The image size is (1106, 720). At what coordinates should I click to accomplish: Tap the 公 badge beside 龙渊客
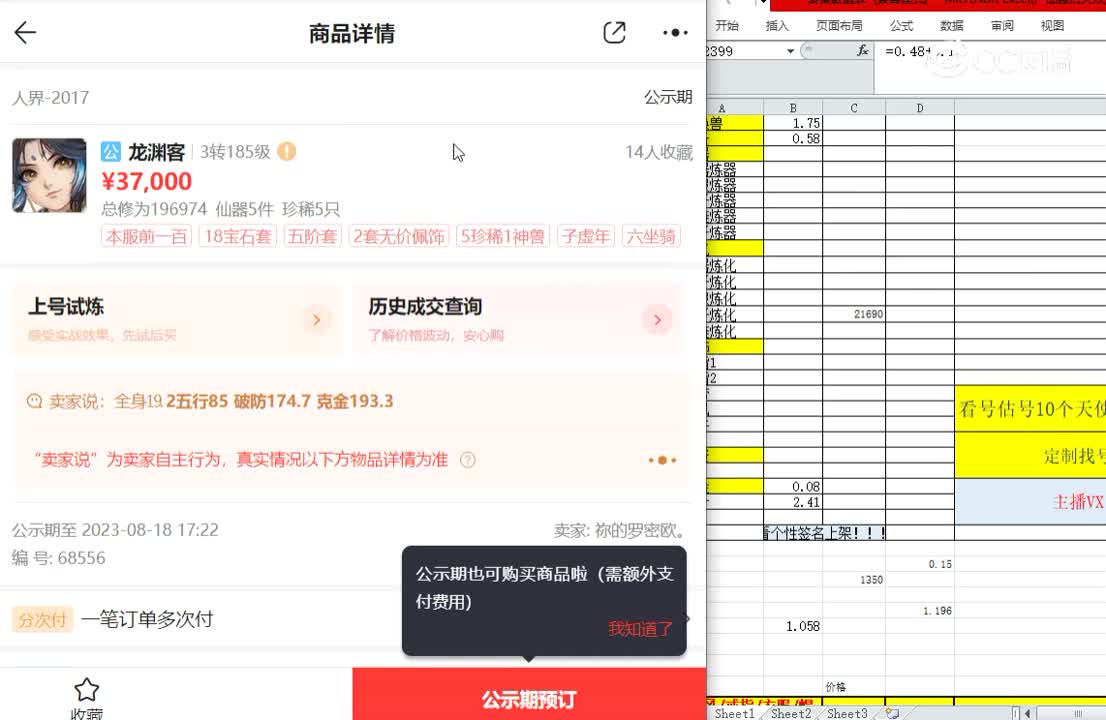point(111,152)
